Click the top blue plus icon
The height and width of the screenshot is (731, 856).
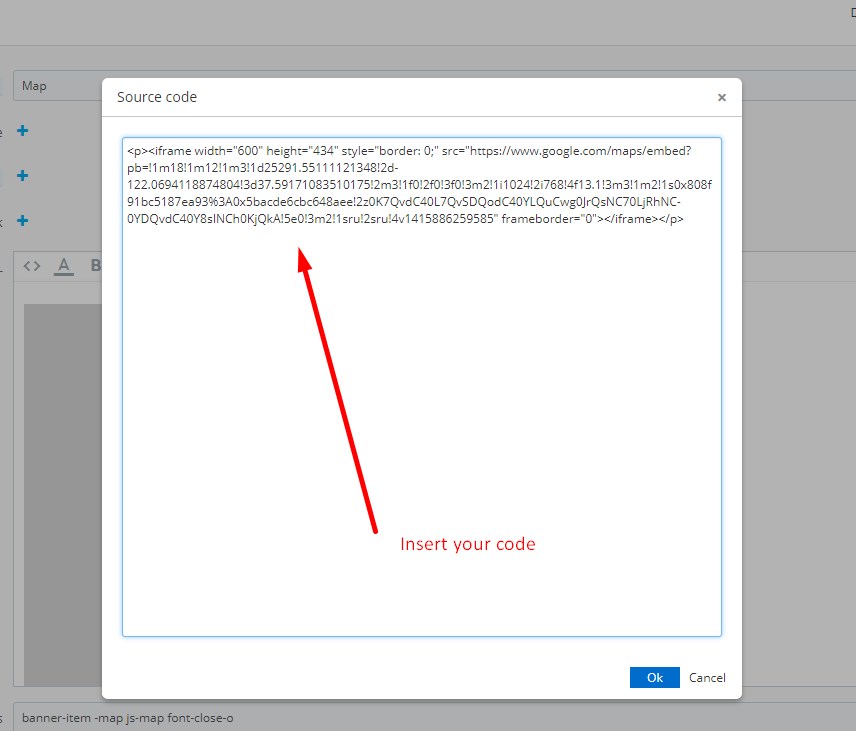coord(22,131)
